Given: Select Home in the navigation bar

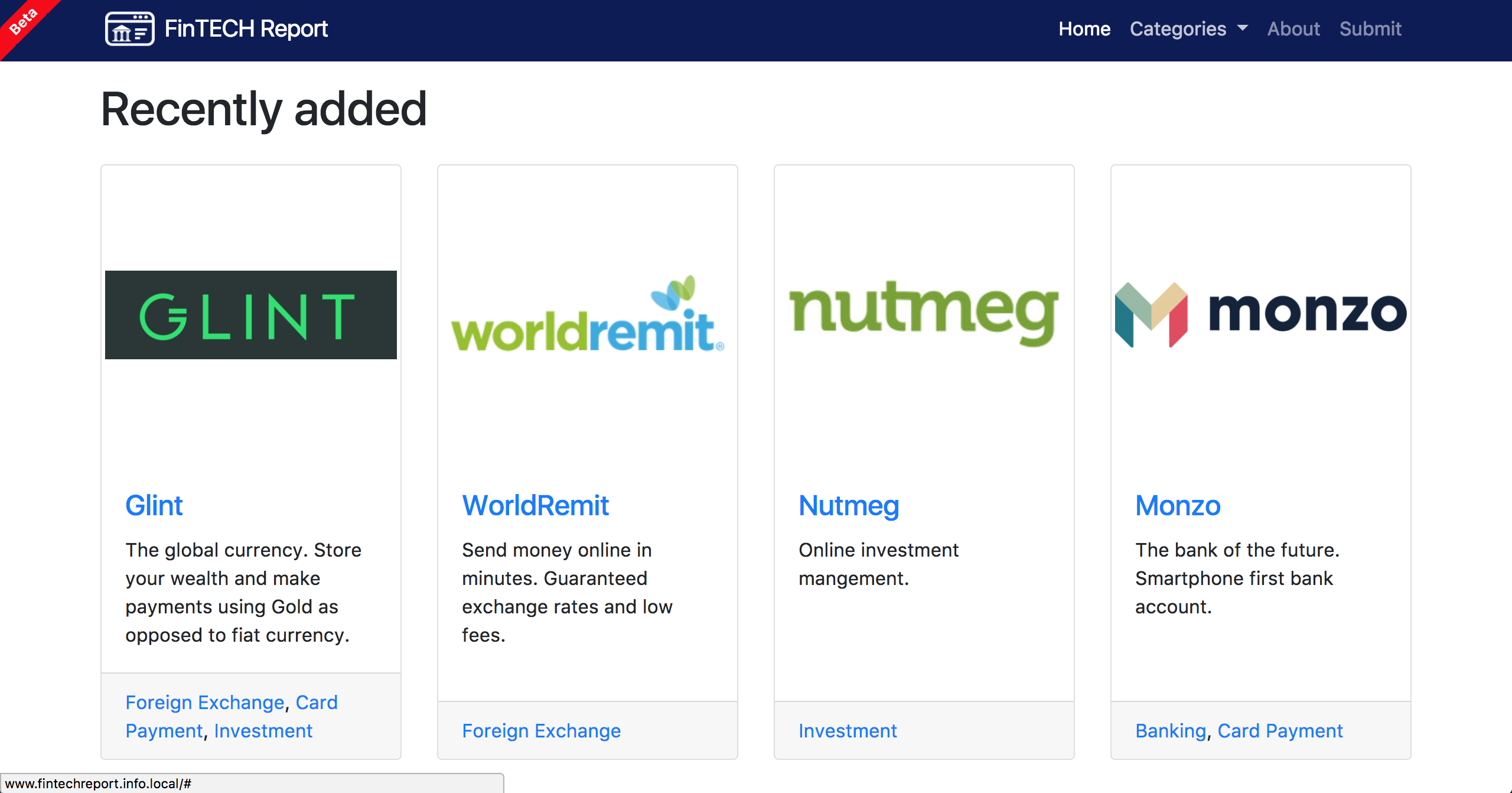Looking at the screenshot, I should click(x=1084, y=28).
